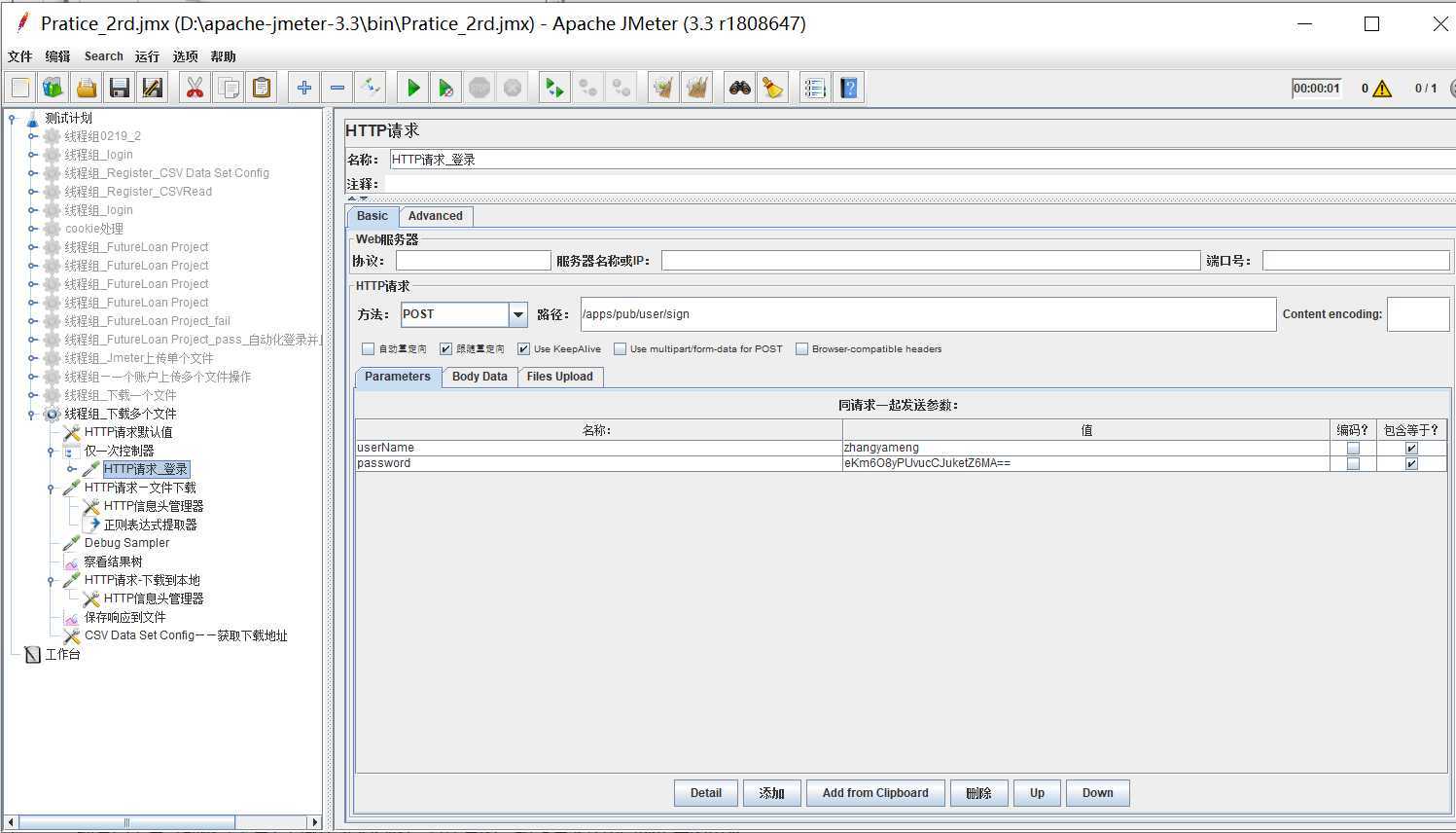Click Add from Clipboard button
Screen dimensions: 1456x833
tap(875, 793)
